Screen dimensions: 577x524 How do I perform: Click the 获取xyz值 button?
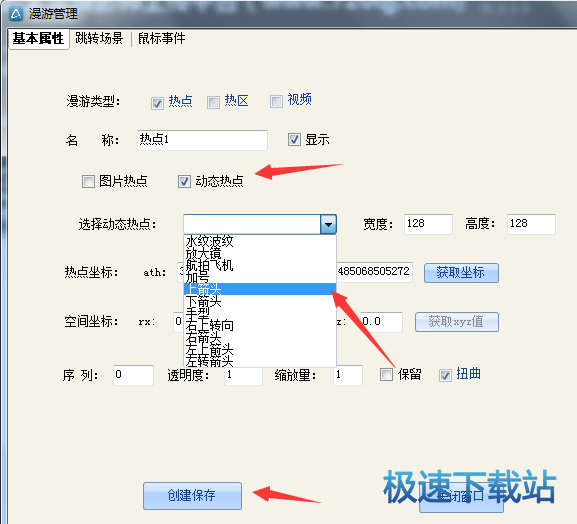[457, 322]
